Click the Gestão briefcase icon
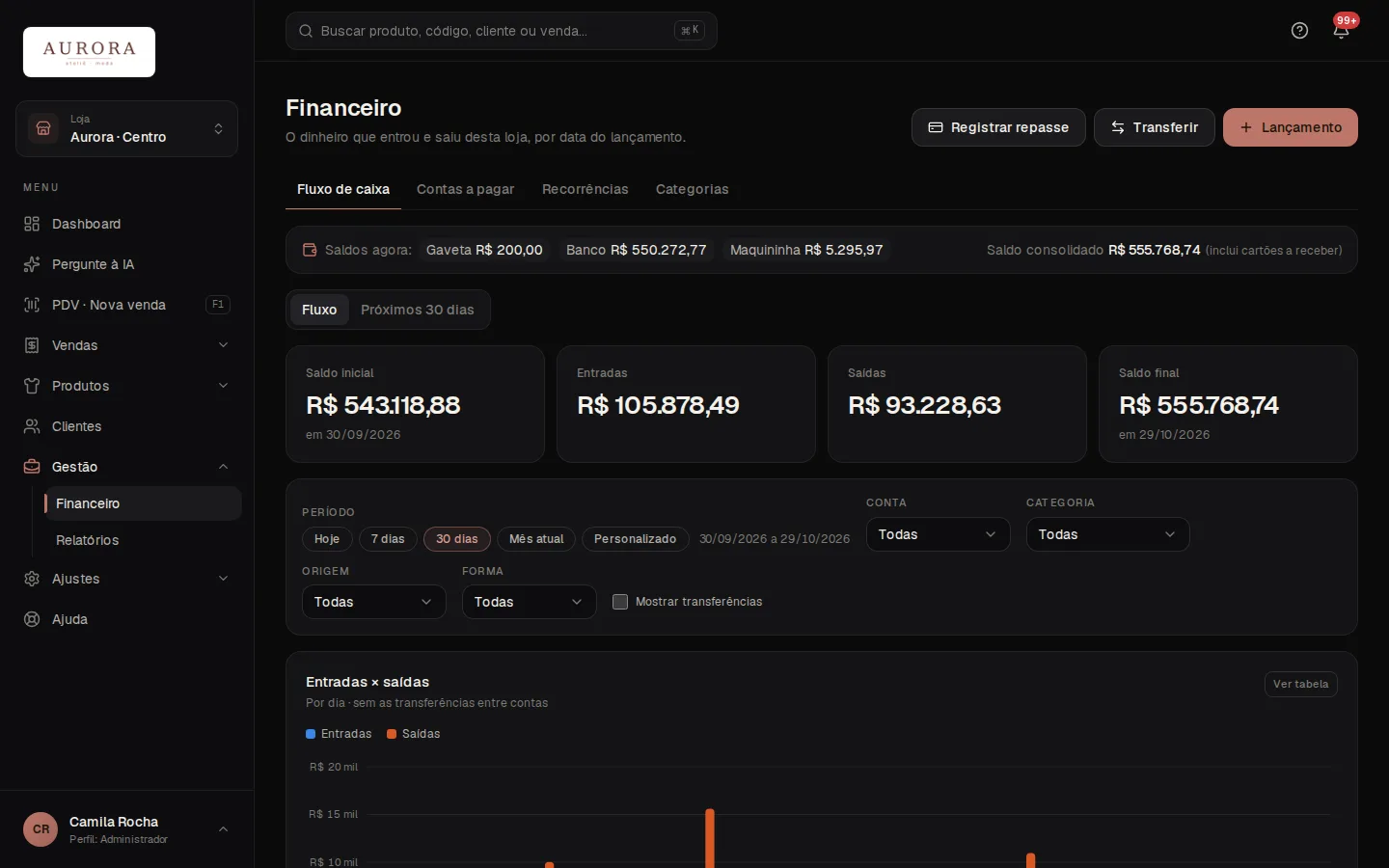Image resolution: width=1389 pixels, height=868 pixels. click(32, 467)
